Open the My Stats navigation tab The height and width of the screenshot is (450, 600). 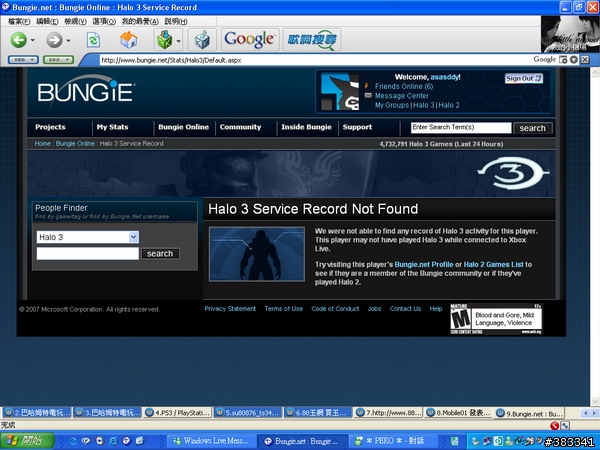click(112, 127)
